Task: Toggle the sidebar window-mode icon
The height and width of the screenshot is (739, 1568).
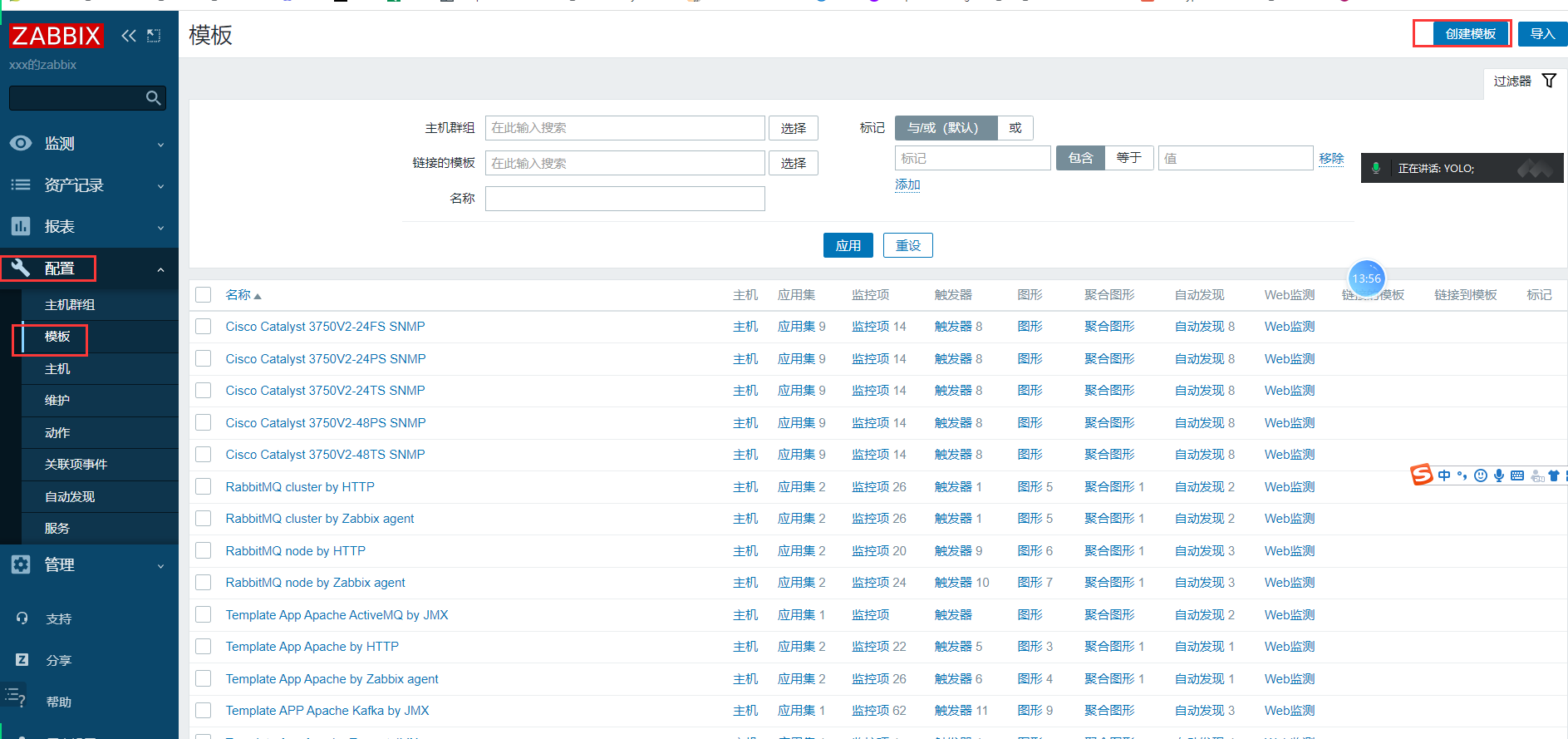Action: pyautogui.click(x=154, y=36)
